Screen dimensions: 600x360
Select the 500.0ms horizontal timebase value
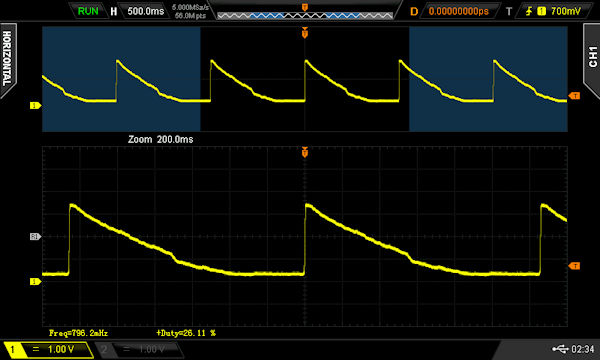click(x=145, y=11)
